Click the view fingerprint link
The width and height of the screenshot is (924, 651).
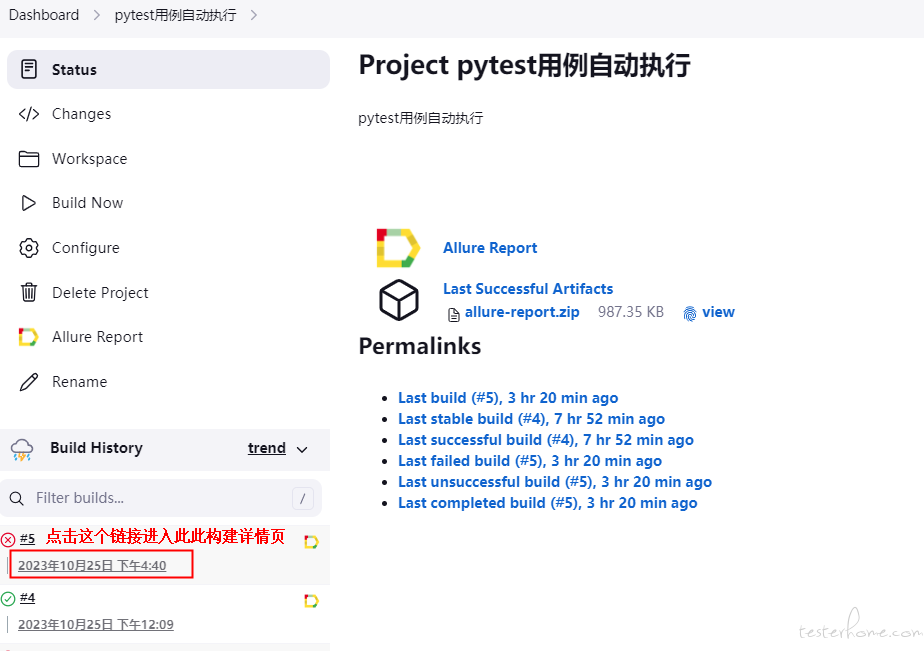click(718, 312)
